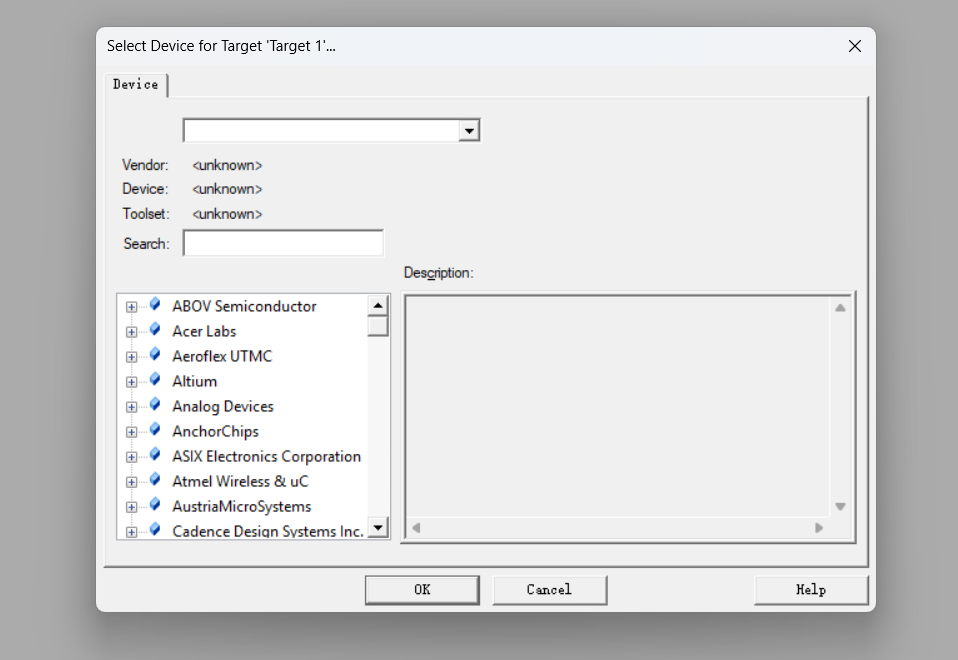Select Aeroflex UTMC in vendor list
Viewport: 958px width, 660px height.
(222, 356)
